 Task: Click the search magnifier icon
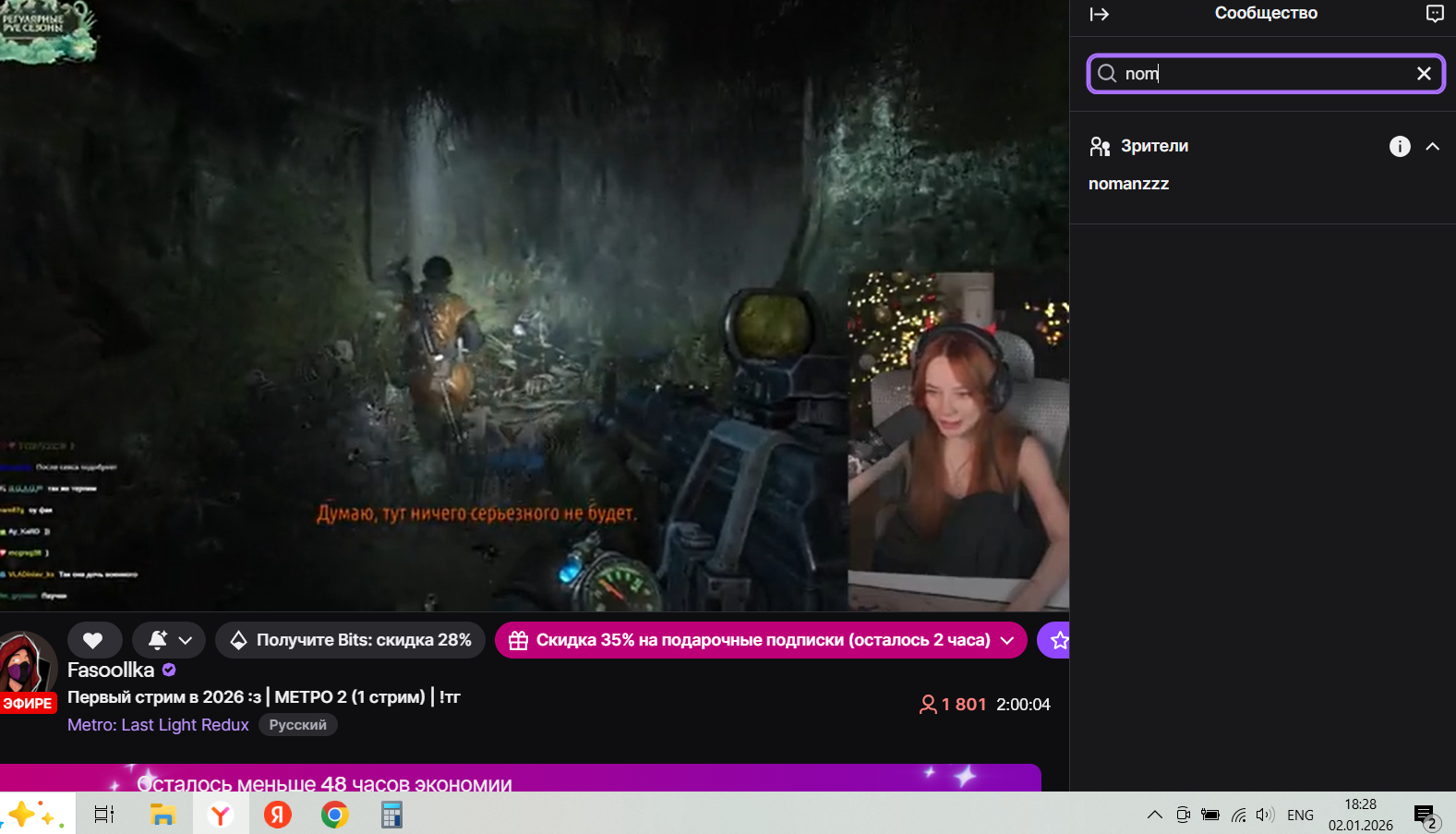1107,74
